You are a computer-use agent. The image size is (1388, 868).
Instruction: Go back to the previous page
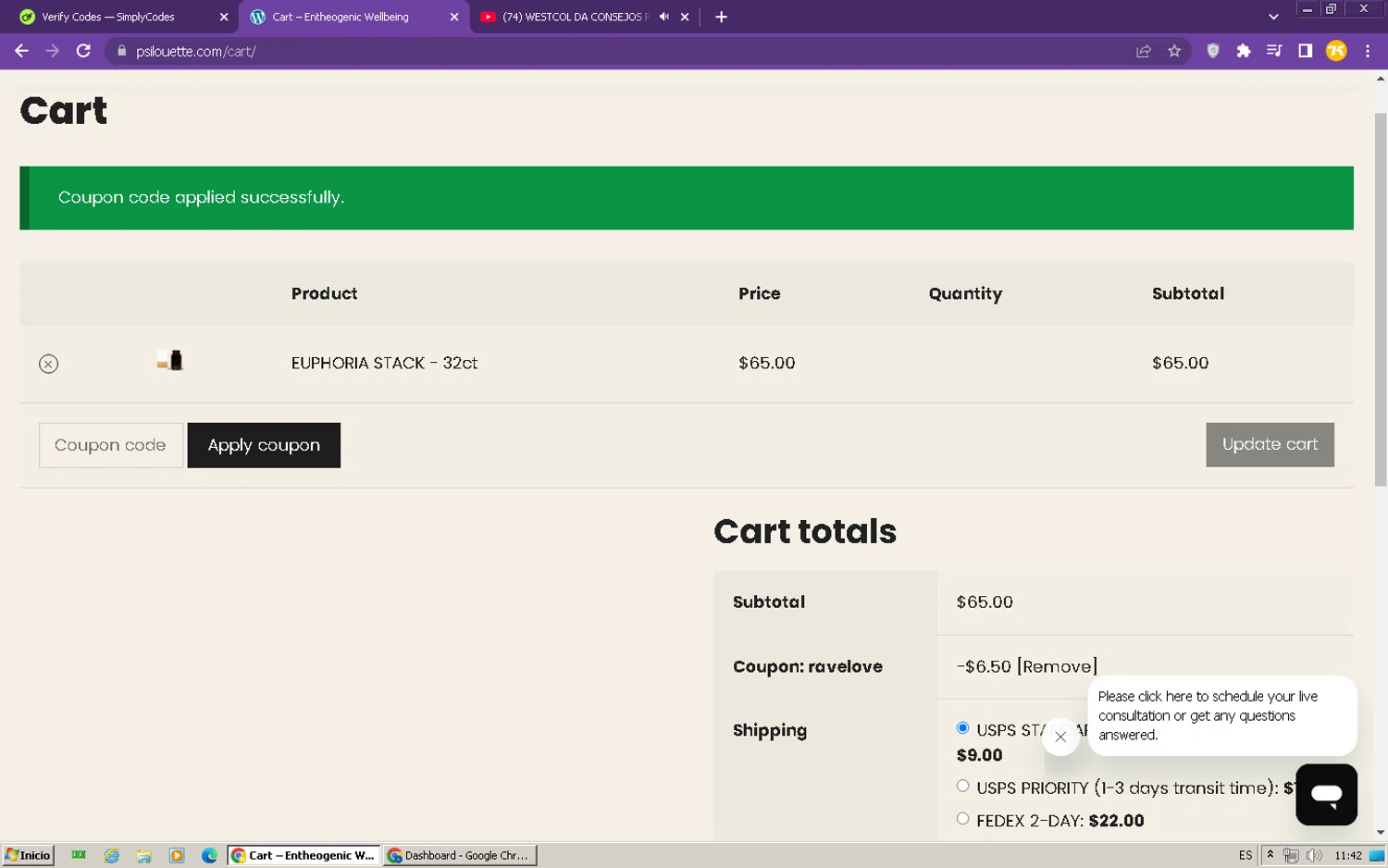point(21,51)
